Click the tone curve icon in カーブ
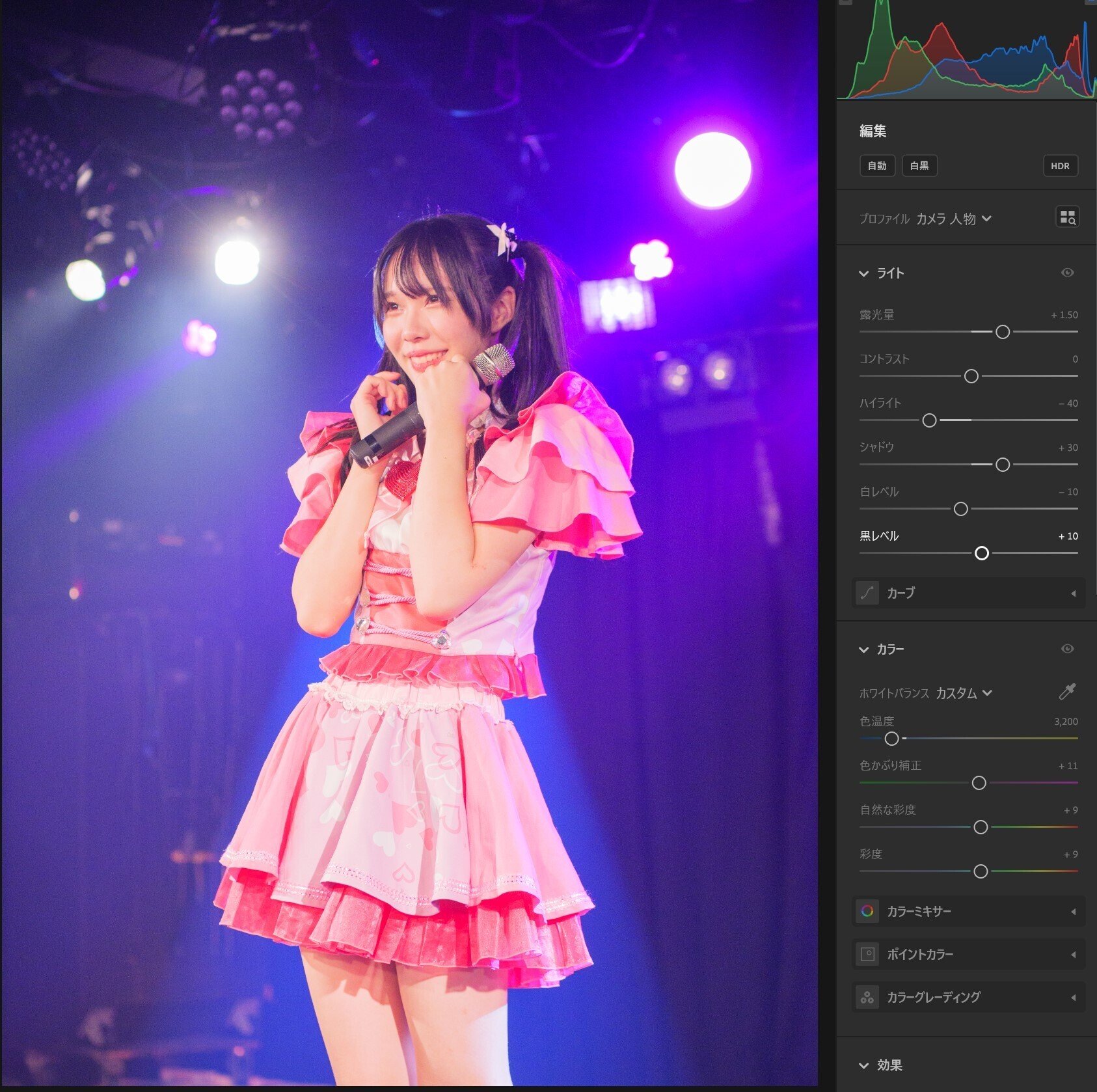The height and width of the screenshot is (1092, 1097). [867, 593]
